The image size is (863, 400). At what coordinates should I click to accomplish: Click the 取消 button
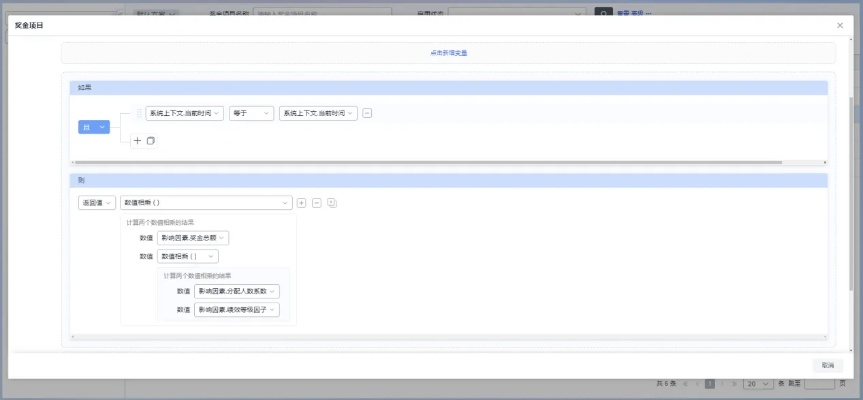tap(827, 365)
